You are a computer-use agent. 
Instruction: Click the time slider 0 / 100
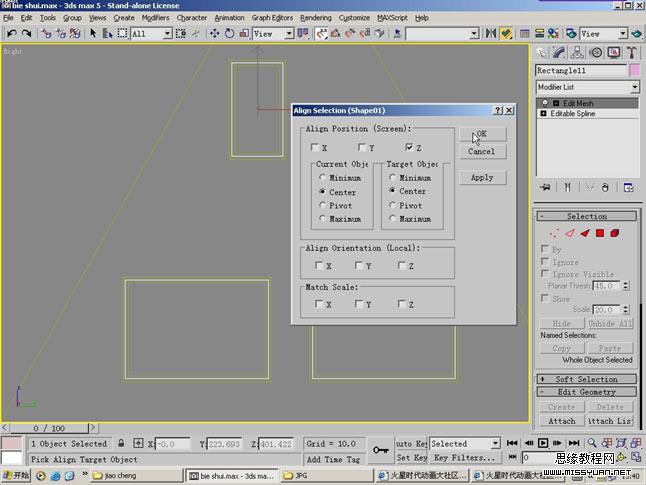click(49, 428)
